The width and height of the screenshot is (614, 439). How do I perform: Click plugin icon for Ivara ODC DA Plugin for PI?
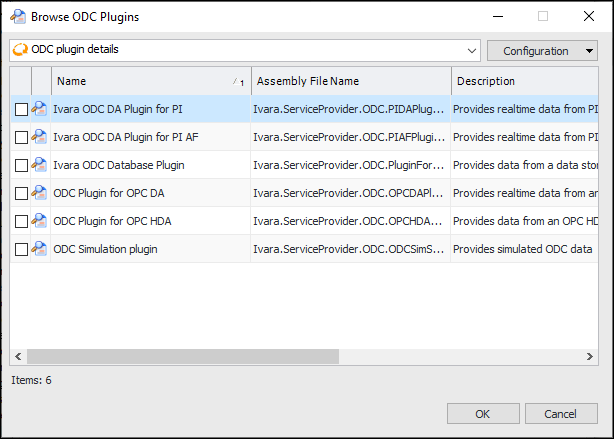point(40,109)
